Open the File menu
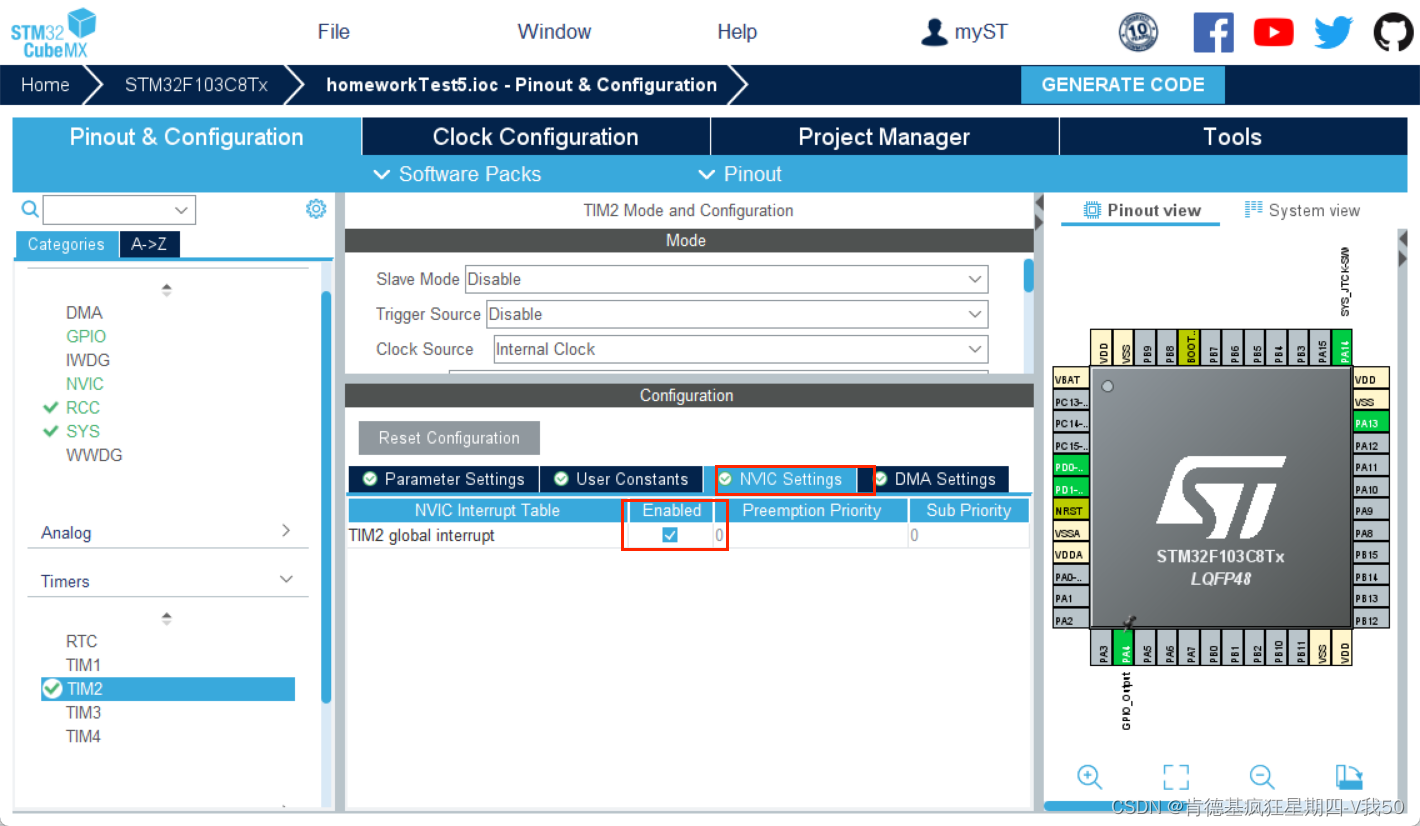The width and height of the screenshot is (1420, 826). pos(334,32)
